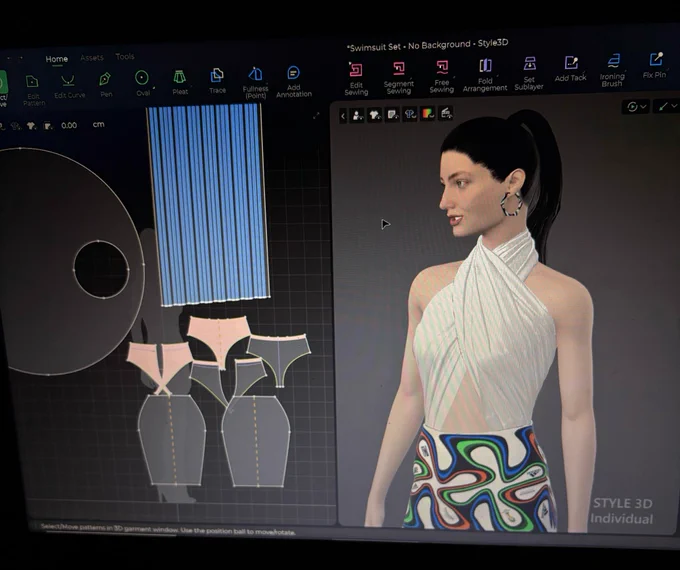Open the colorful map display icon
The image size is (680, 570).
[428, 114]
